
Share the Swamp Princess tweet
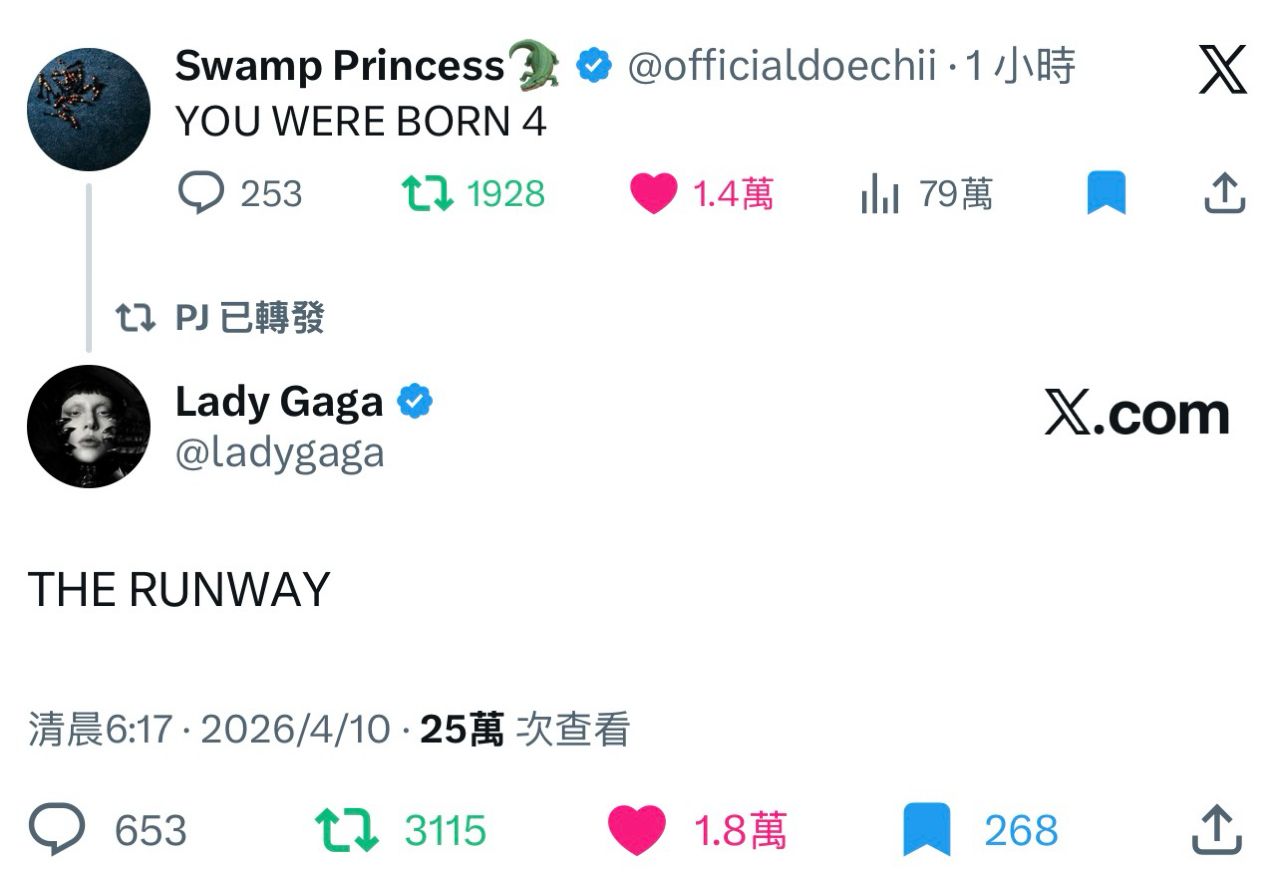(1224, 193)
